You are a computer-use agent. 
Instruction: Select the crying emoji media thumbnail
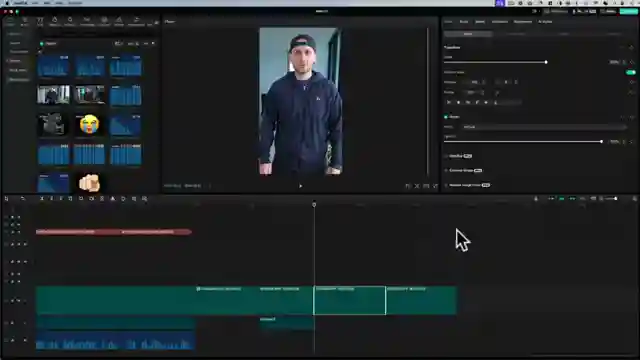click(89, 124)
